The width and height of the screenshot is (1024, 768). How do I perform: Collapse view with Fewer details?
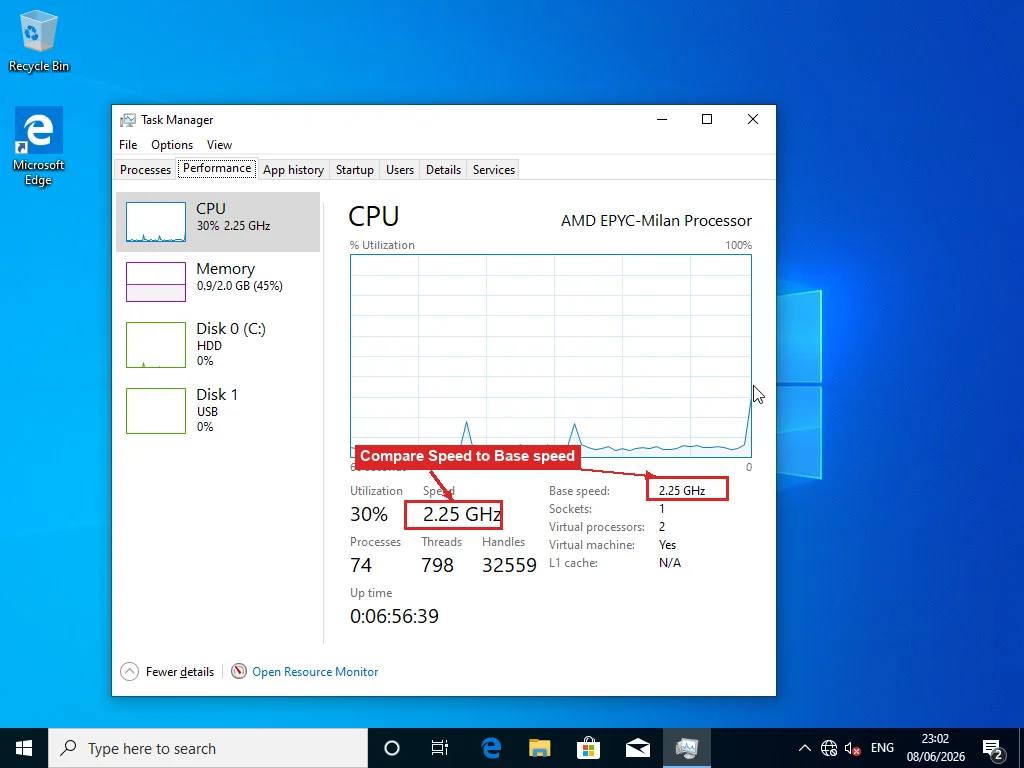[167, 671]
